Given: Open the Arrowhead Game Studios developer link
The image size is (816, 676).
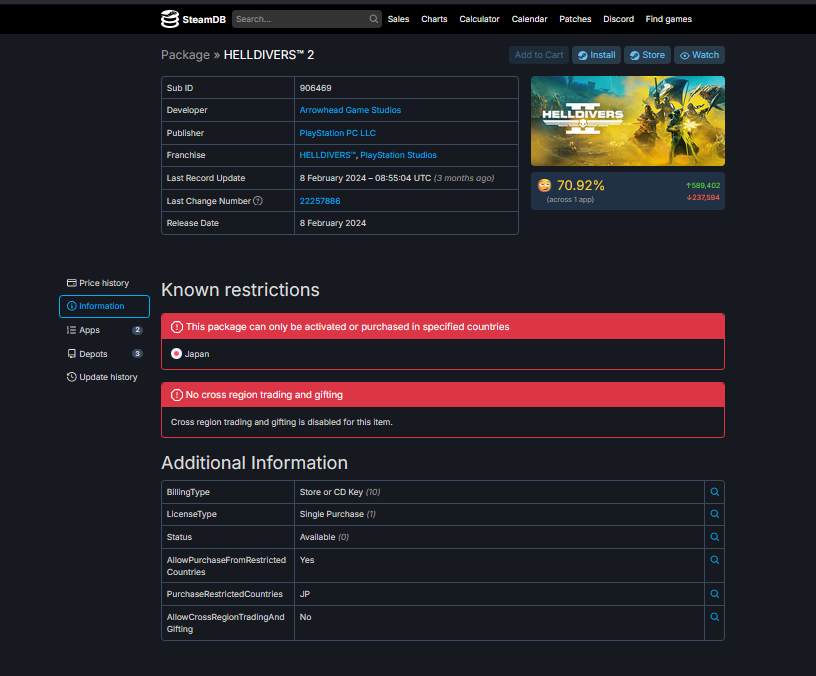Looking at the screenshot, I should point(350,110).
